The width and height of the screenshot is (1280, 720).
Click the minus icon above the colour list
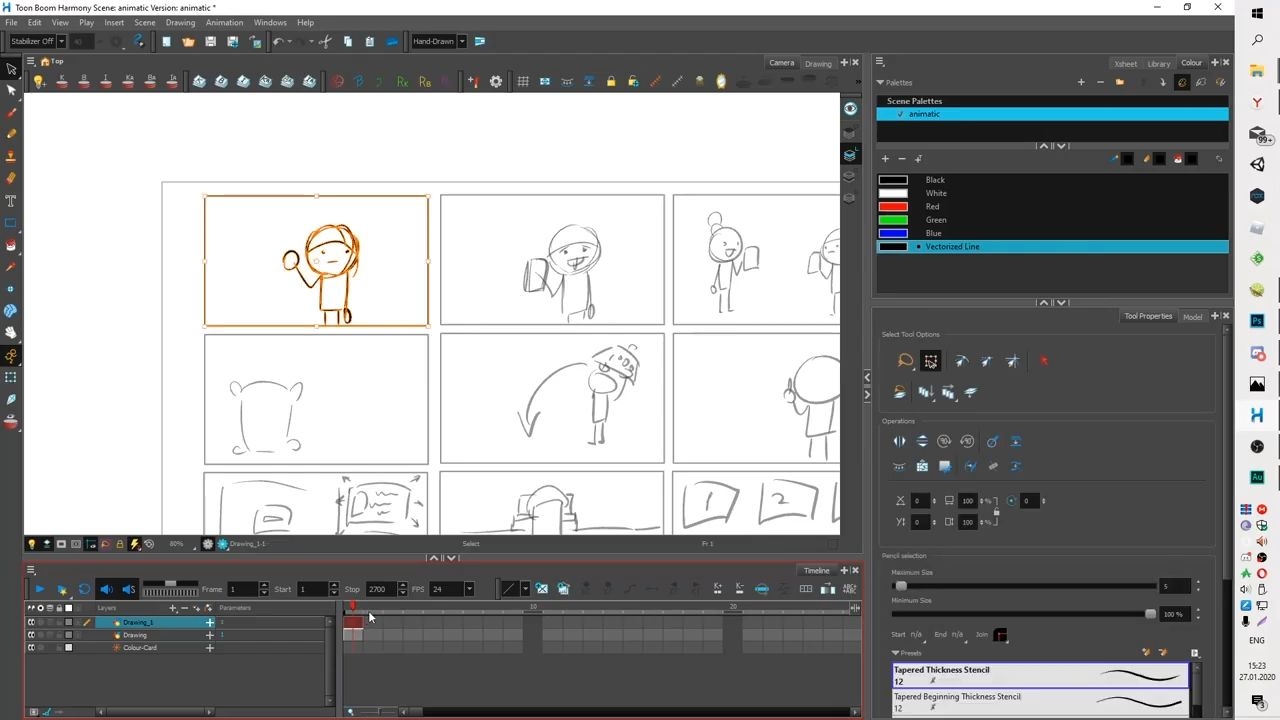click(x=902, y=158)
